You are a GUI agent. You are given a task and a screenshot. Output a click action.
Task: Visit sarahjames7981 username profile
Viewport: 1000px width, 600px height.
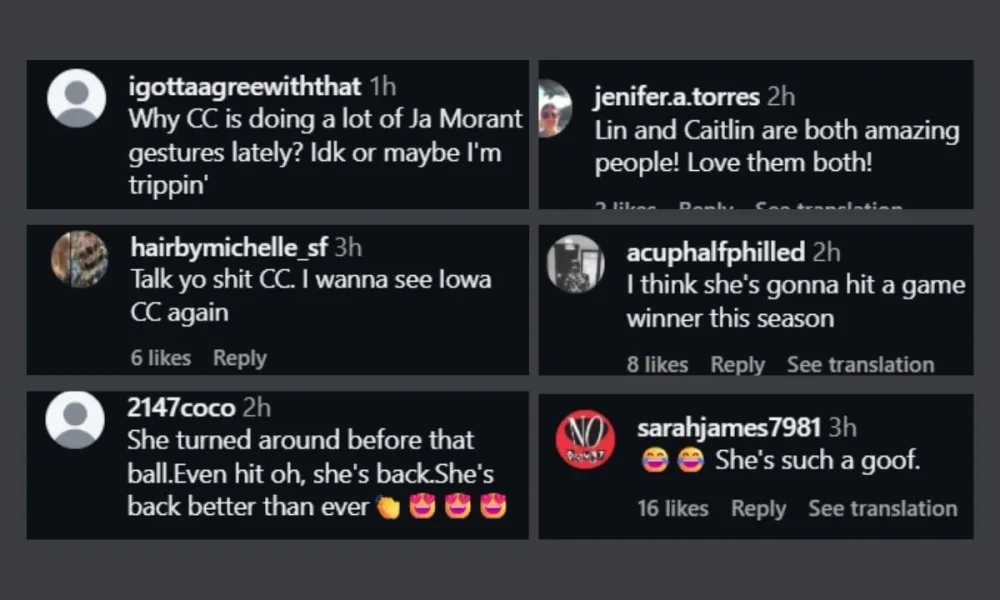tap(729, 428)
